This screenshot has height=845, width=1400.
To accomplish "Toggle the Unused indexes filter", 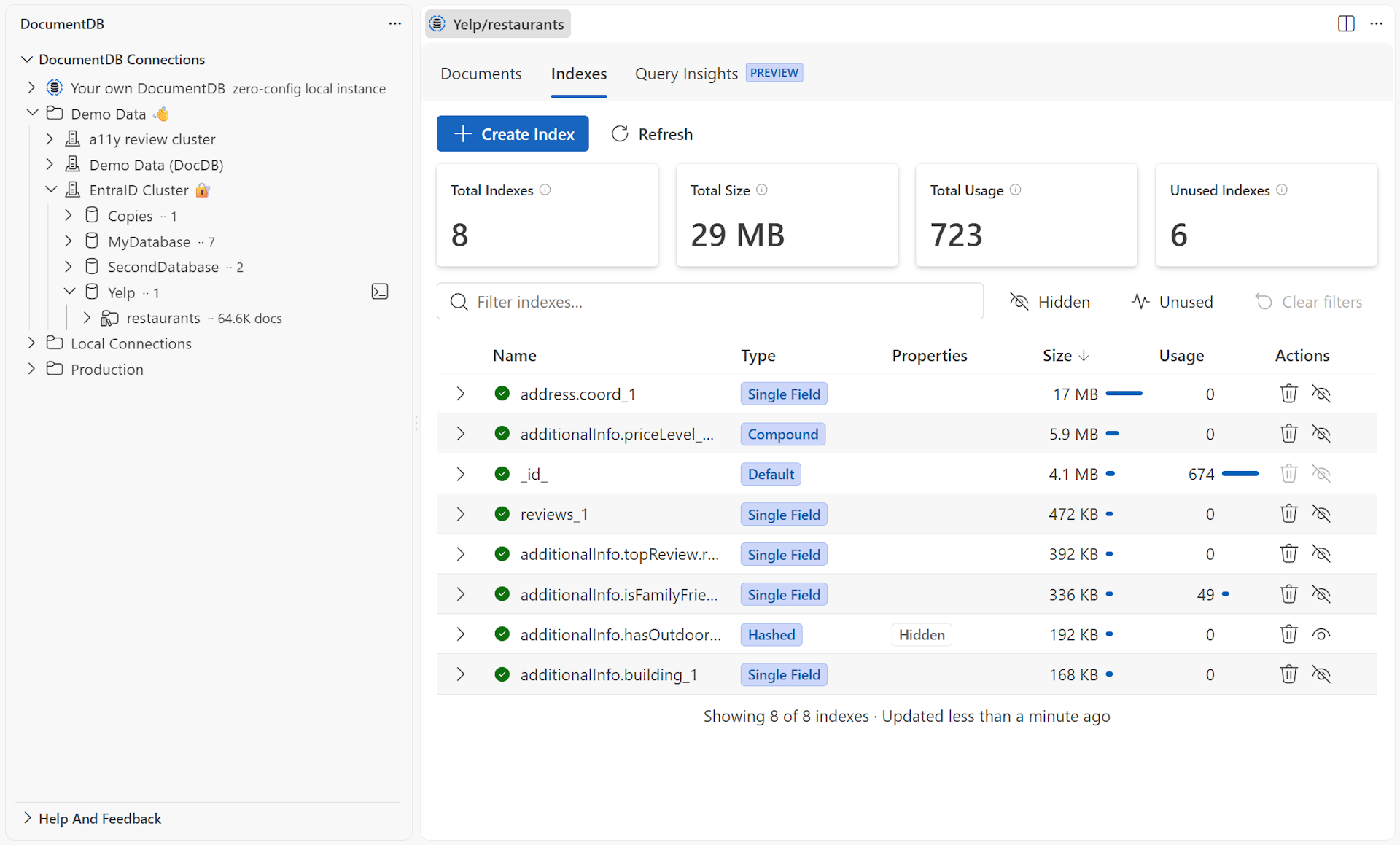I will point(1172,302).
